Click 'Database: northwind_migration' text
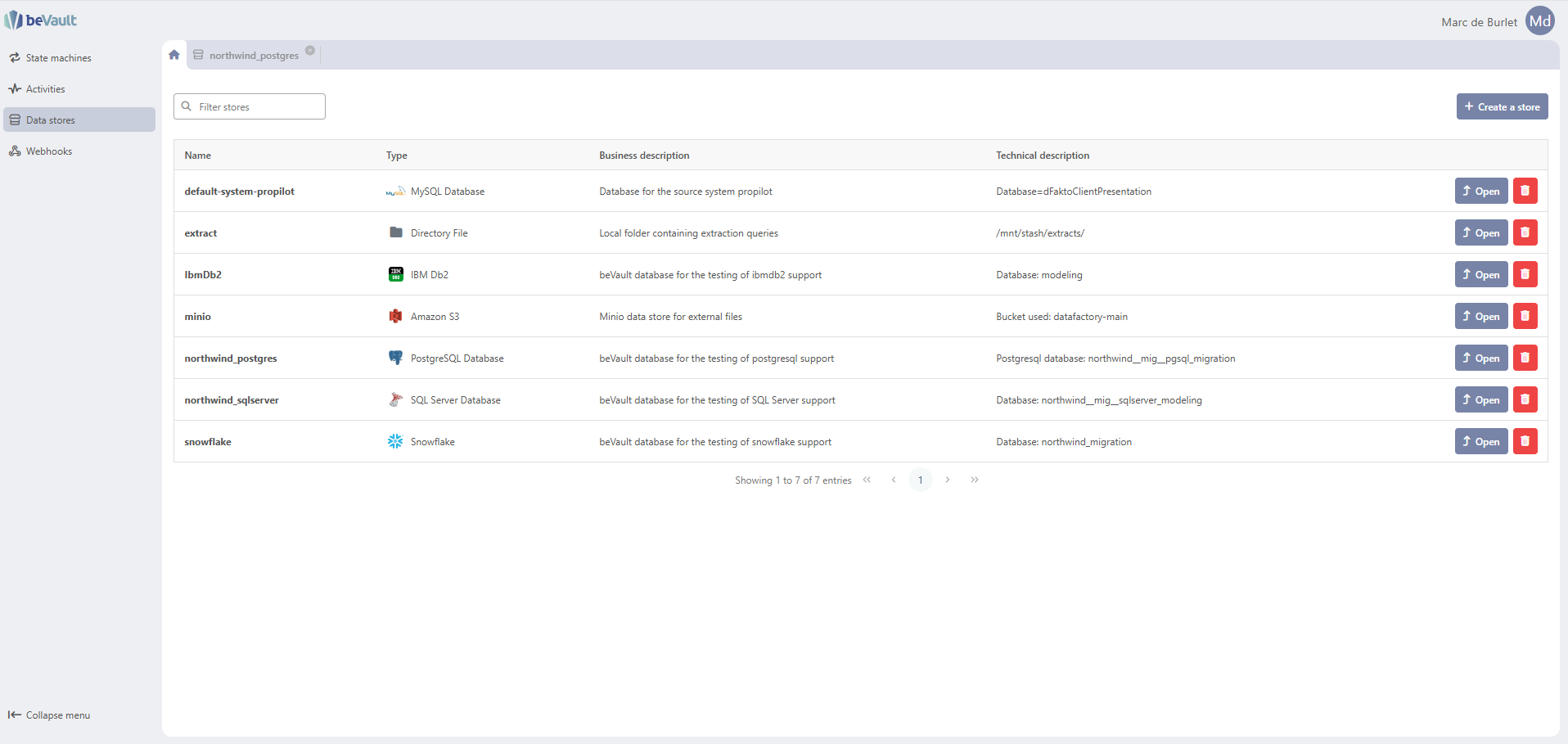 pos(1064,442)
